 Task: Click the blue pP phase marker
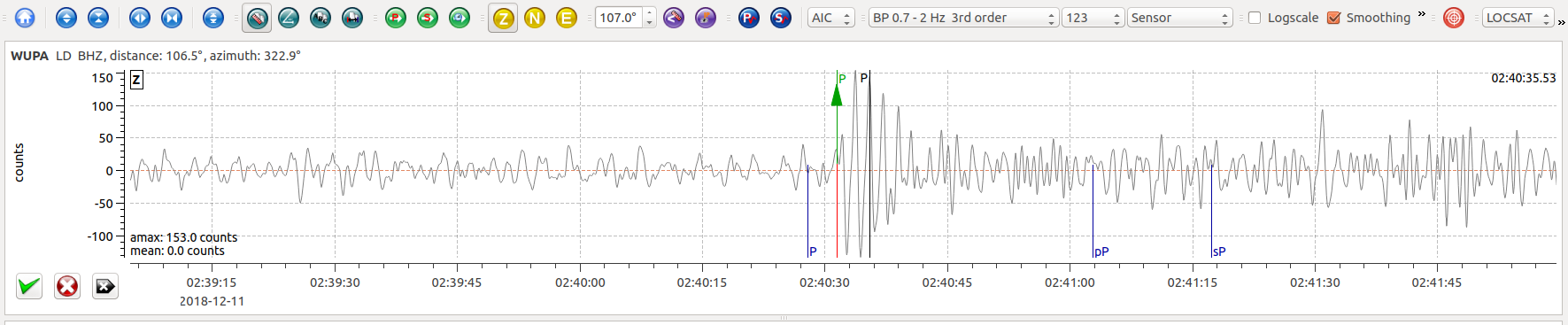[x=1101, y=251]
